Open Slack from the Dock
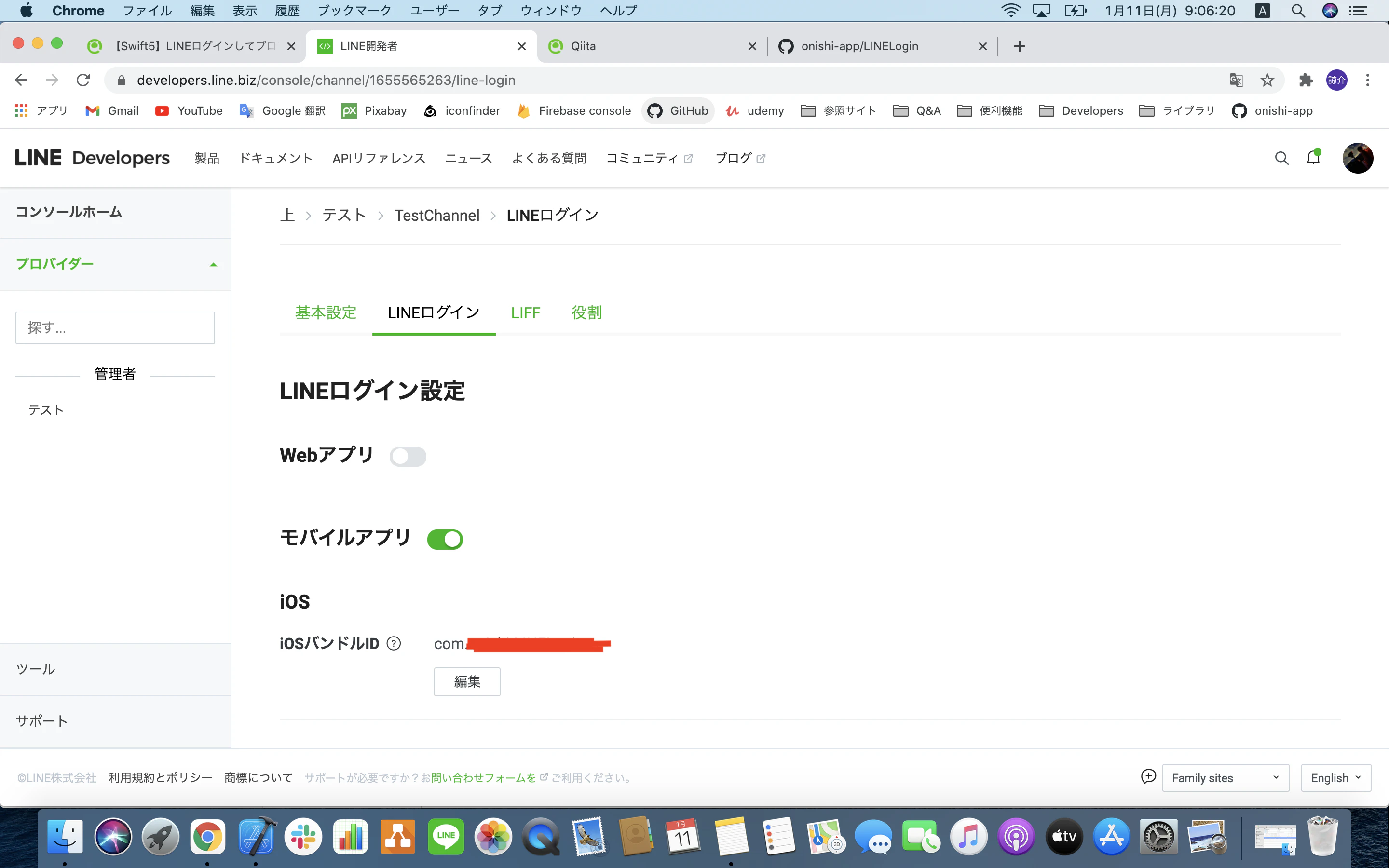Viewport: 1389px width, 868px height. point(303,836)
